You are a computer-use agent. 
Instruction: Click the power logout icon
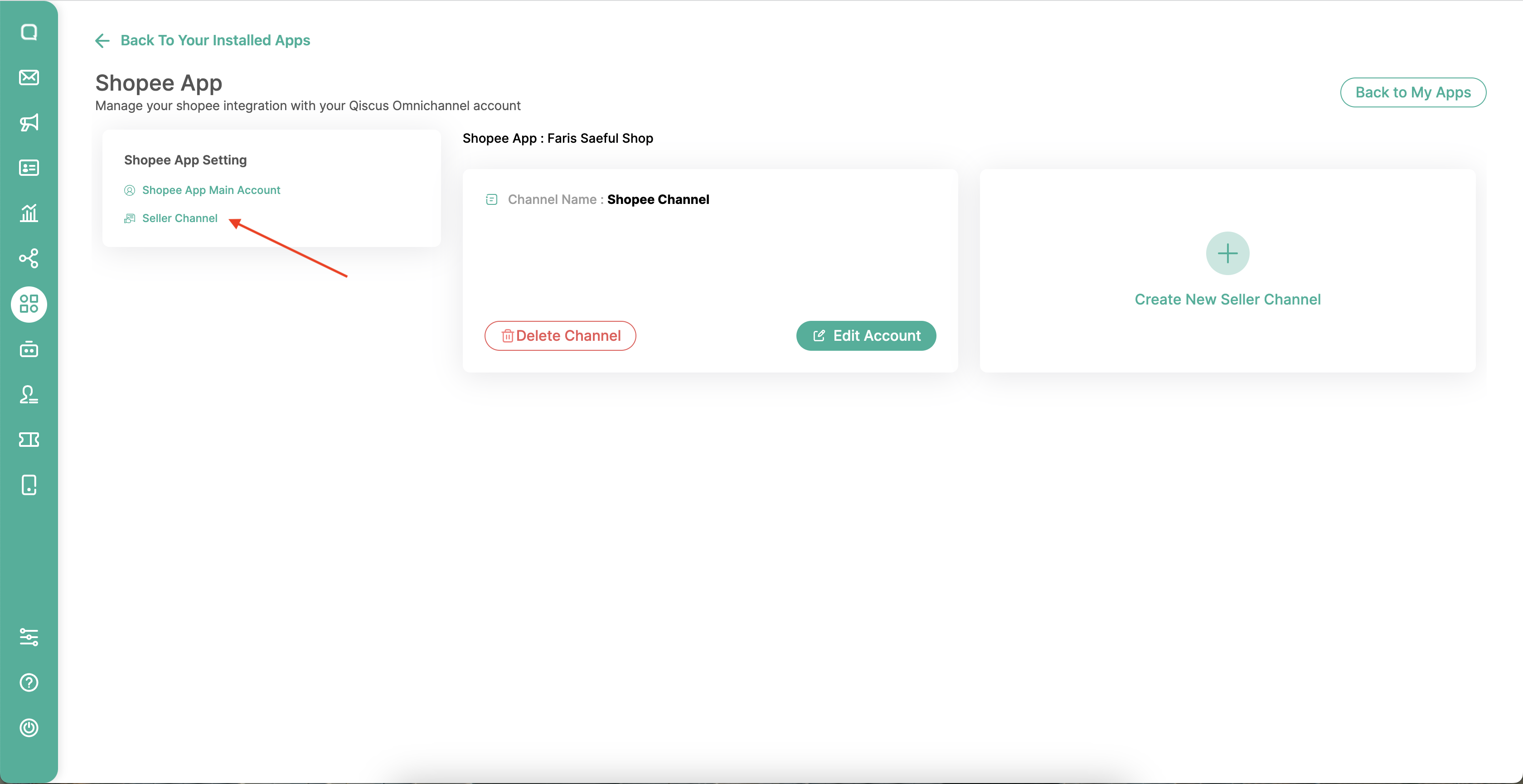tap(29, 727)
